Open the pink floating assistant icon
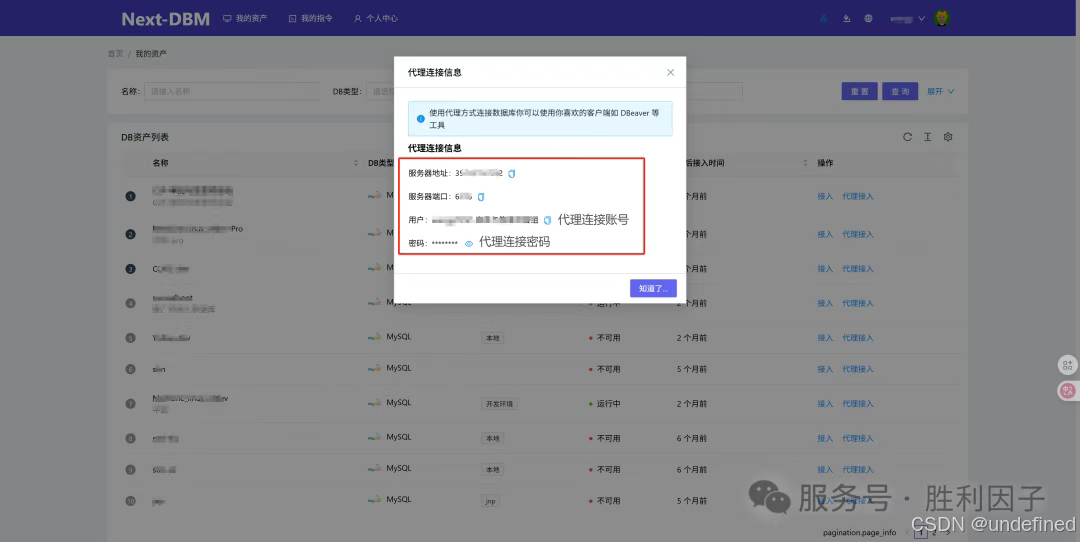Screen dimensions: 1080x542 [x=1068, y=390]
